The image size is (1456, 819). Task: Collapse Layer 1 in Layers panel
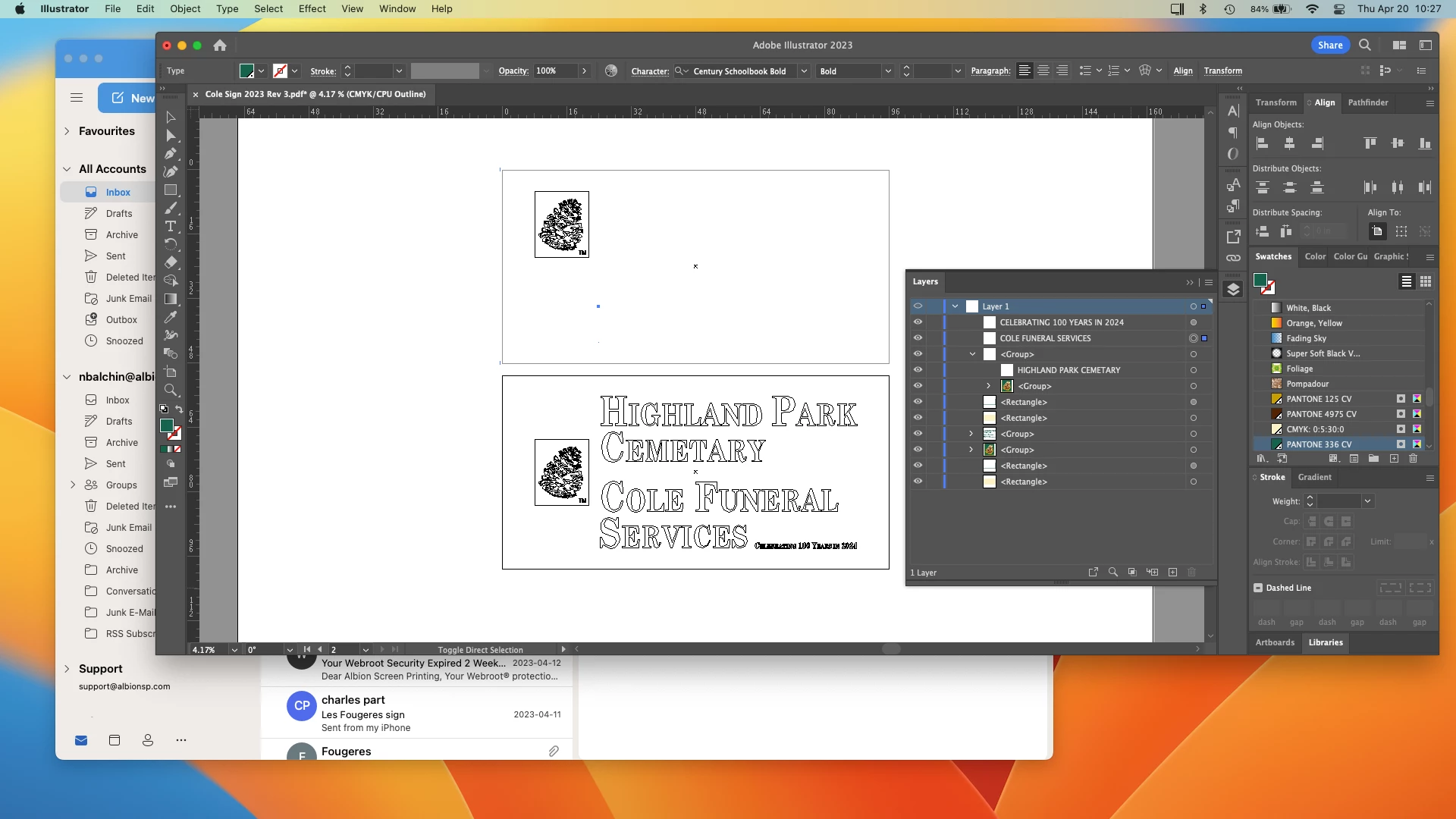pyautogui.click(x=955, y=306)
